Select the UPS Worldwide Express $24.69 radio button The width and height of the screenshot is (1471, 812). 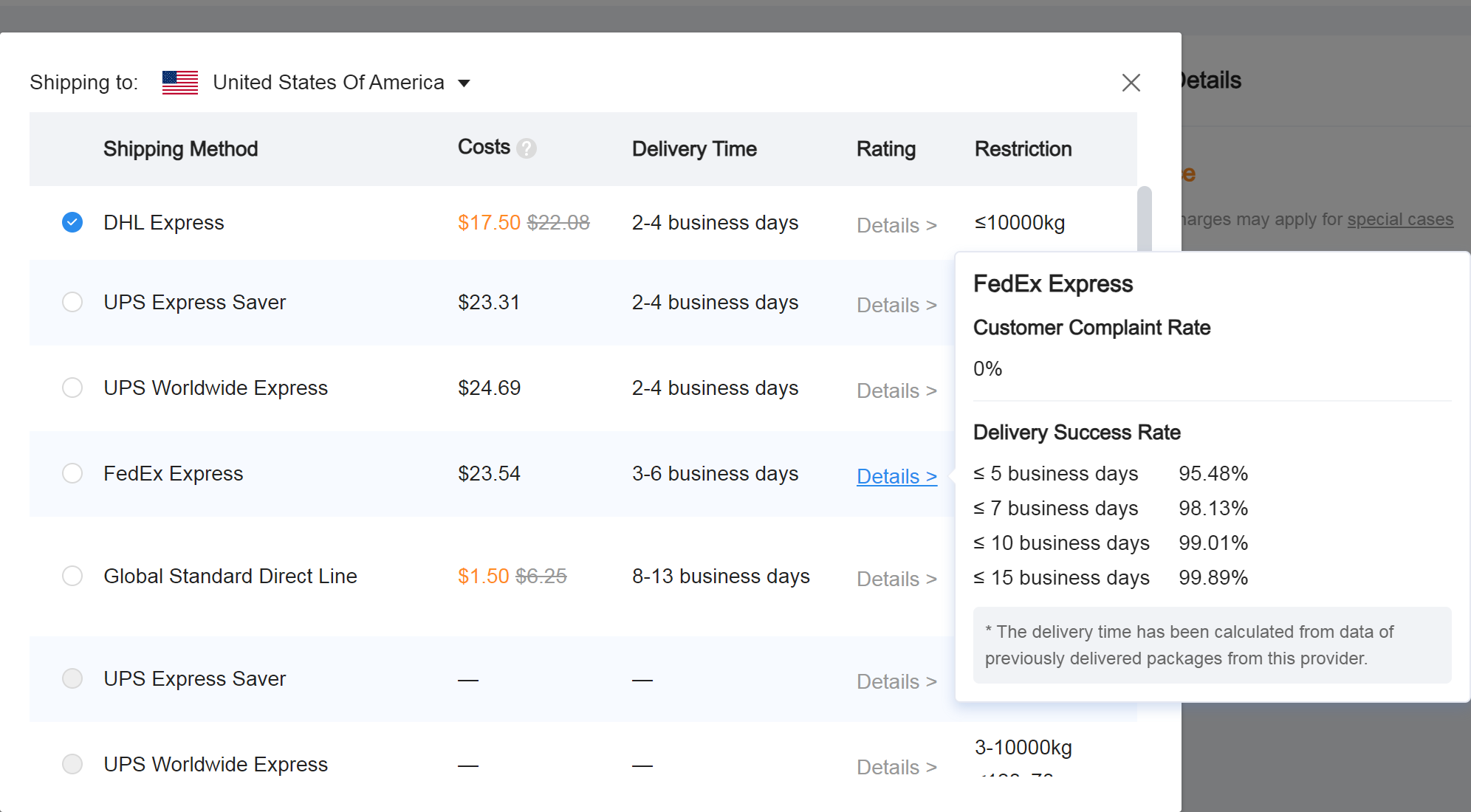72,388
